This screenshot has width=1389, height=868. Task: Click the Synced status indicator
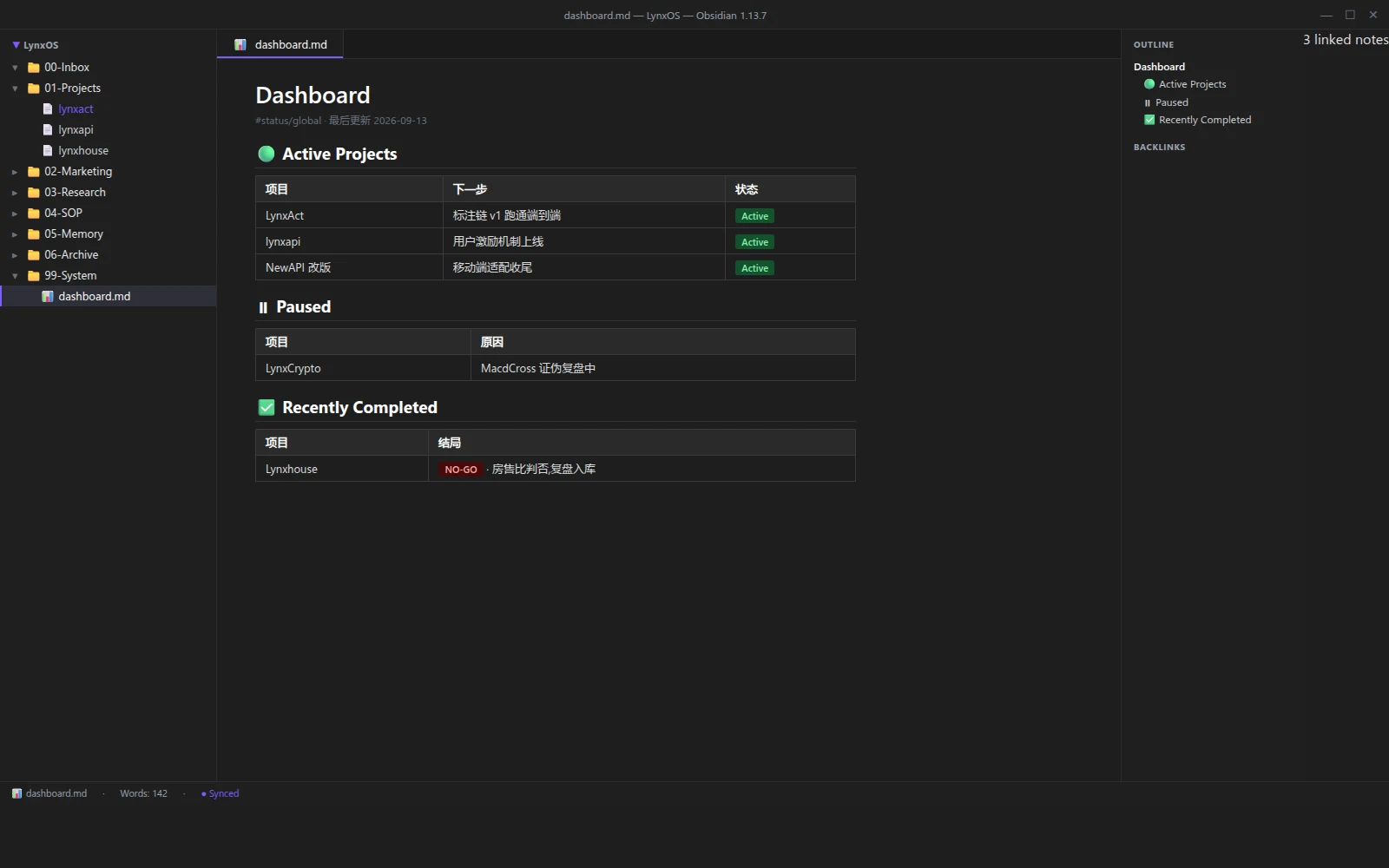coord(220,793)
